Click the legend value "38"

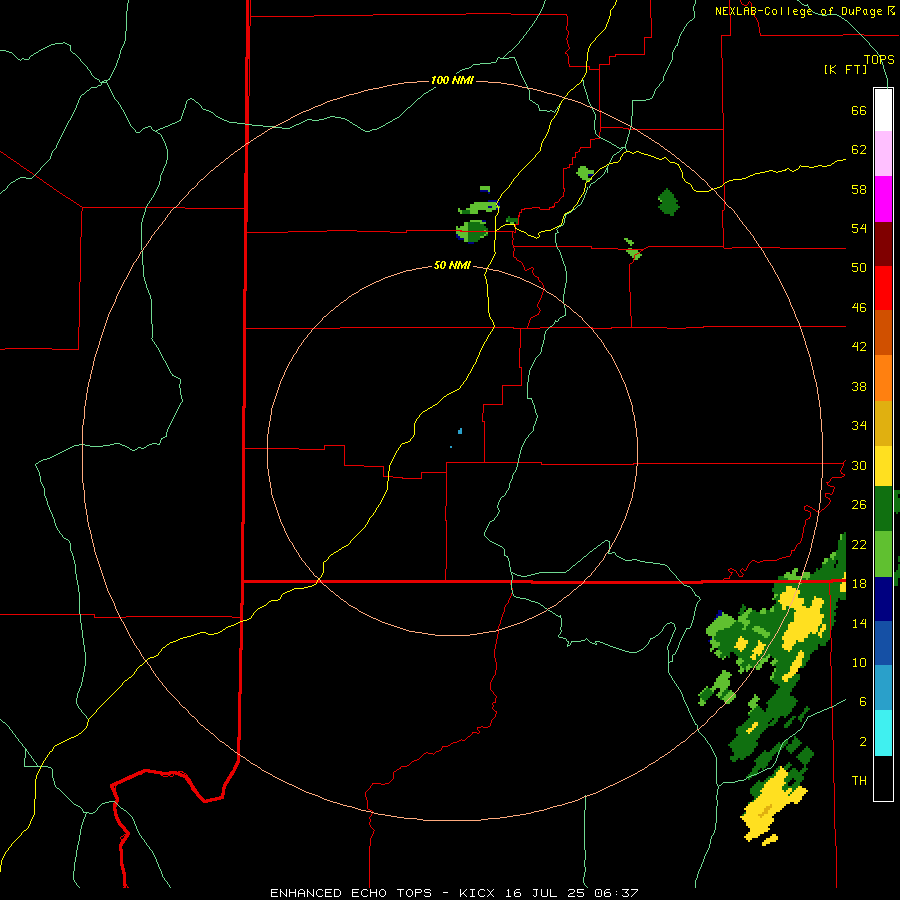[x=859, y=386]
